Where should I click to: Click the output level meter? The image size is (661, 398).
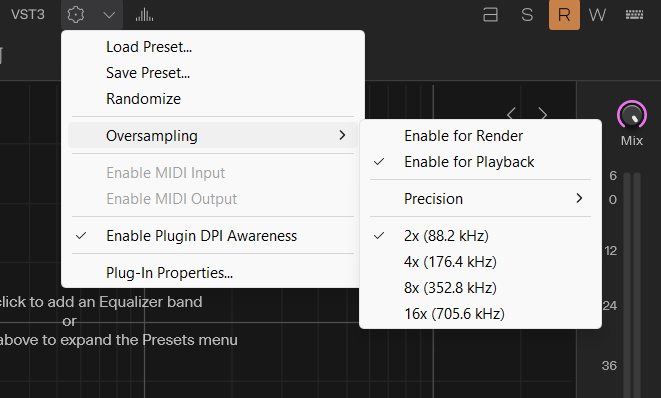[632, 285]
